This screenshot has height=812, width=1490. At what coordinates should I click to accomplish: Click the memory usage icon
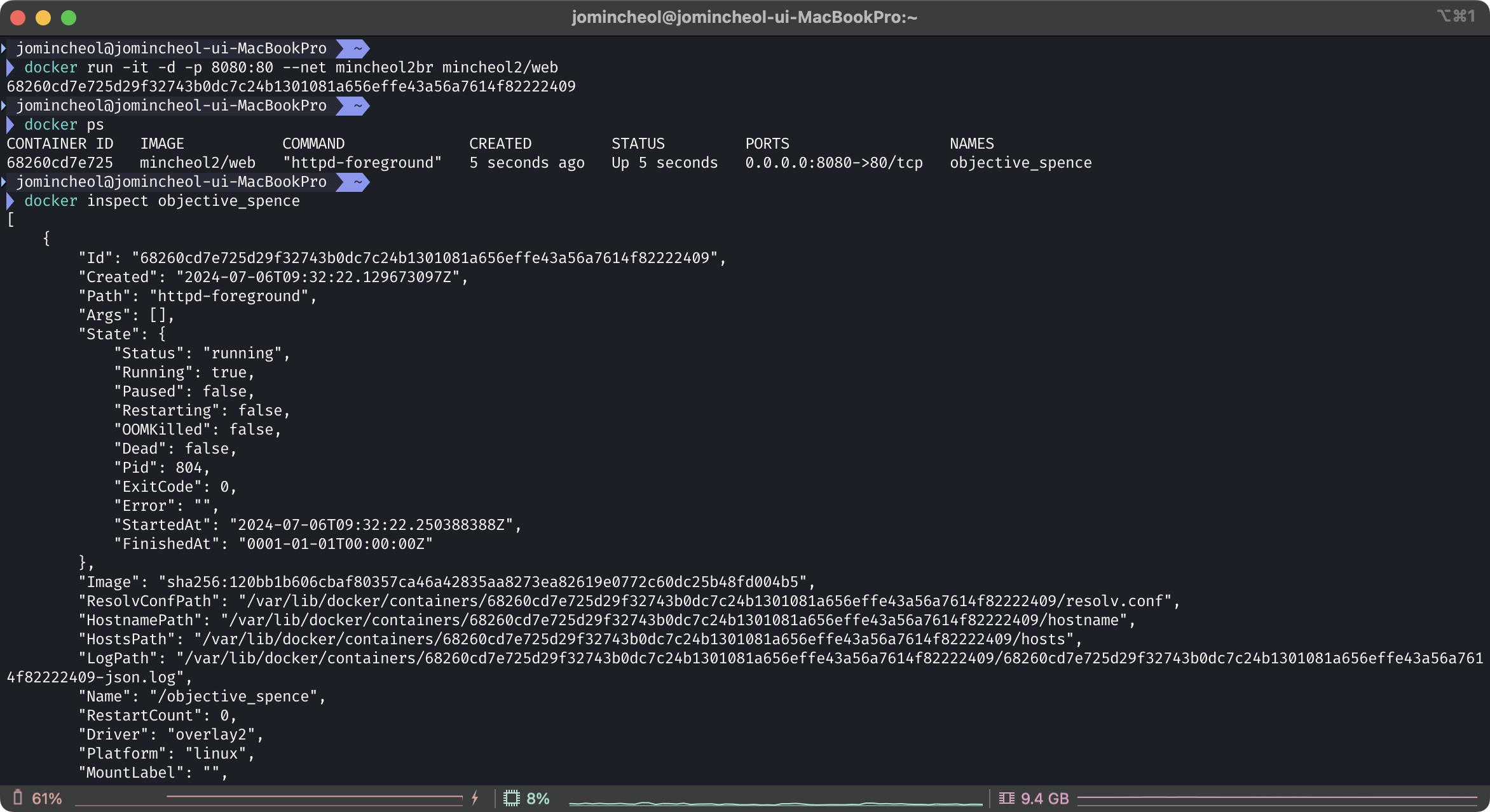click(x=1006, y=798)
